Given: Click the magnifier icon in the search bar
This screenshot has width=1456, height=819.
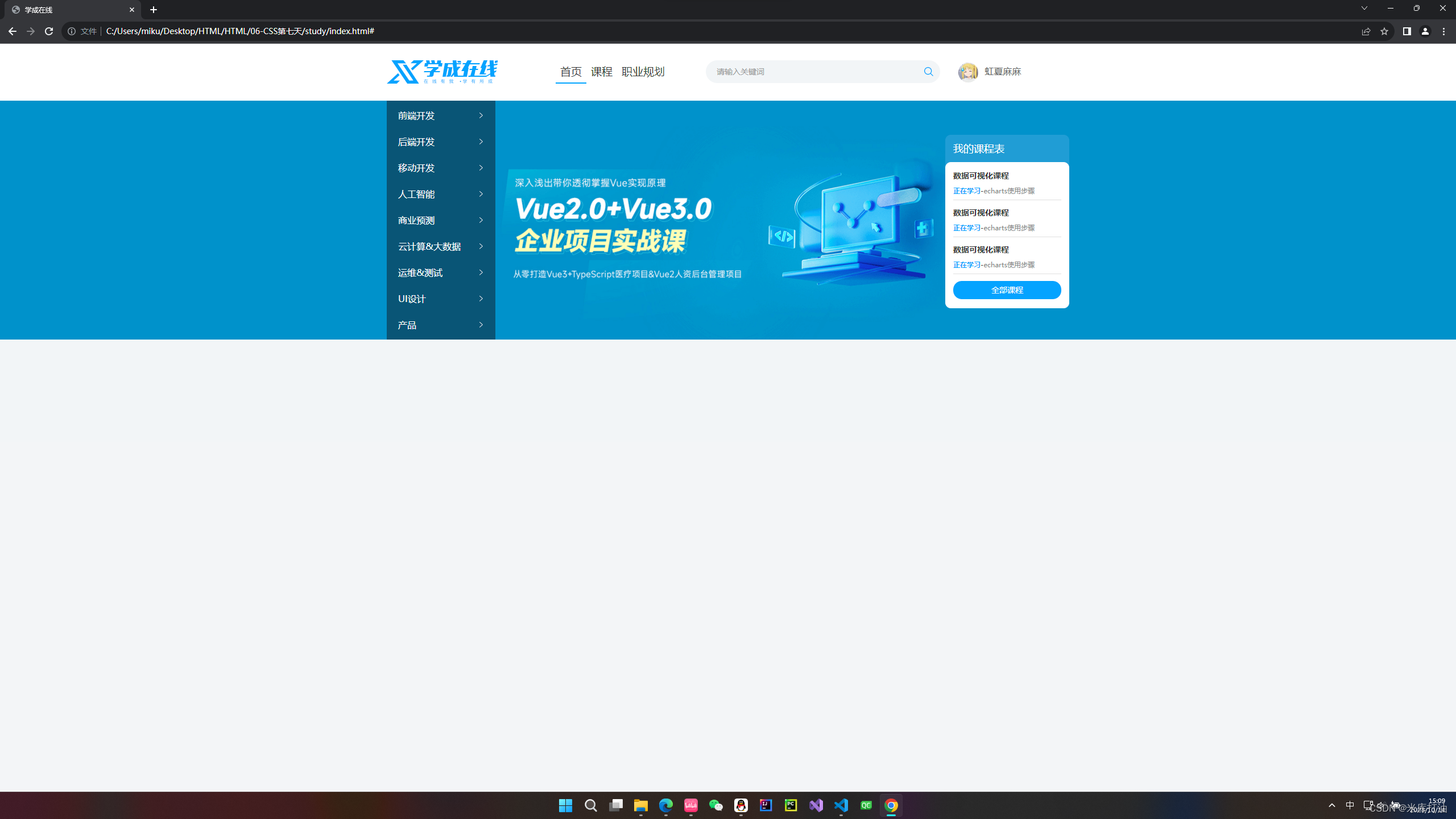Looking at the screenshot, I should coord(928,72).
